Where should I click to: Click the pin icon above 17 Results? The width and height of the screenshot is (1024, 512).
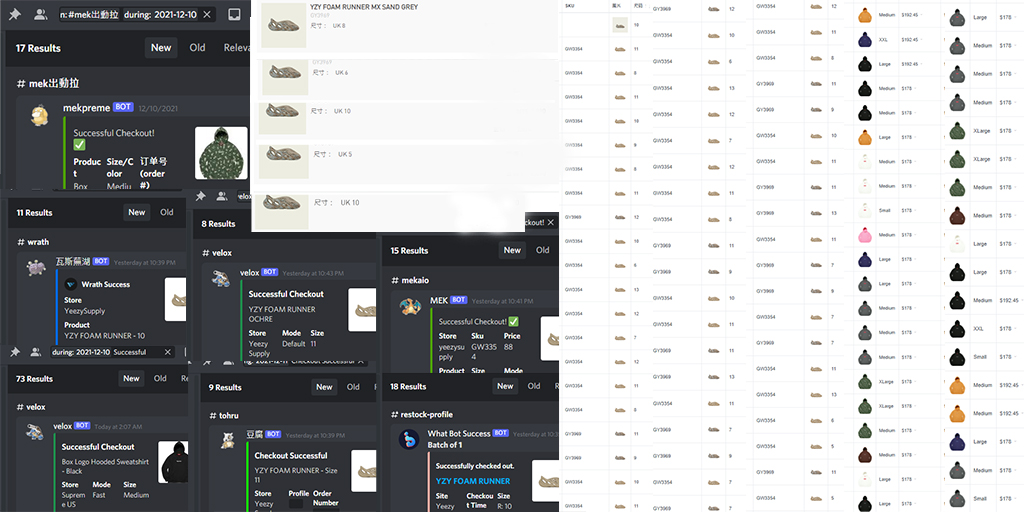point(14,14)
